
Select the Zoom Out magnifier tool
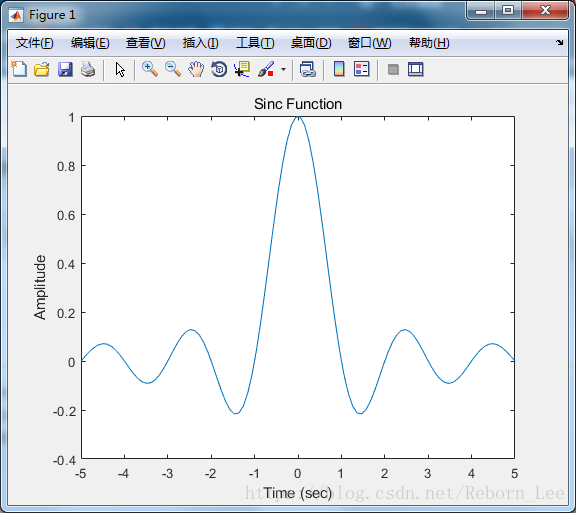(x=173, y=69)
